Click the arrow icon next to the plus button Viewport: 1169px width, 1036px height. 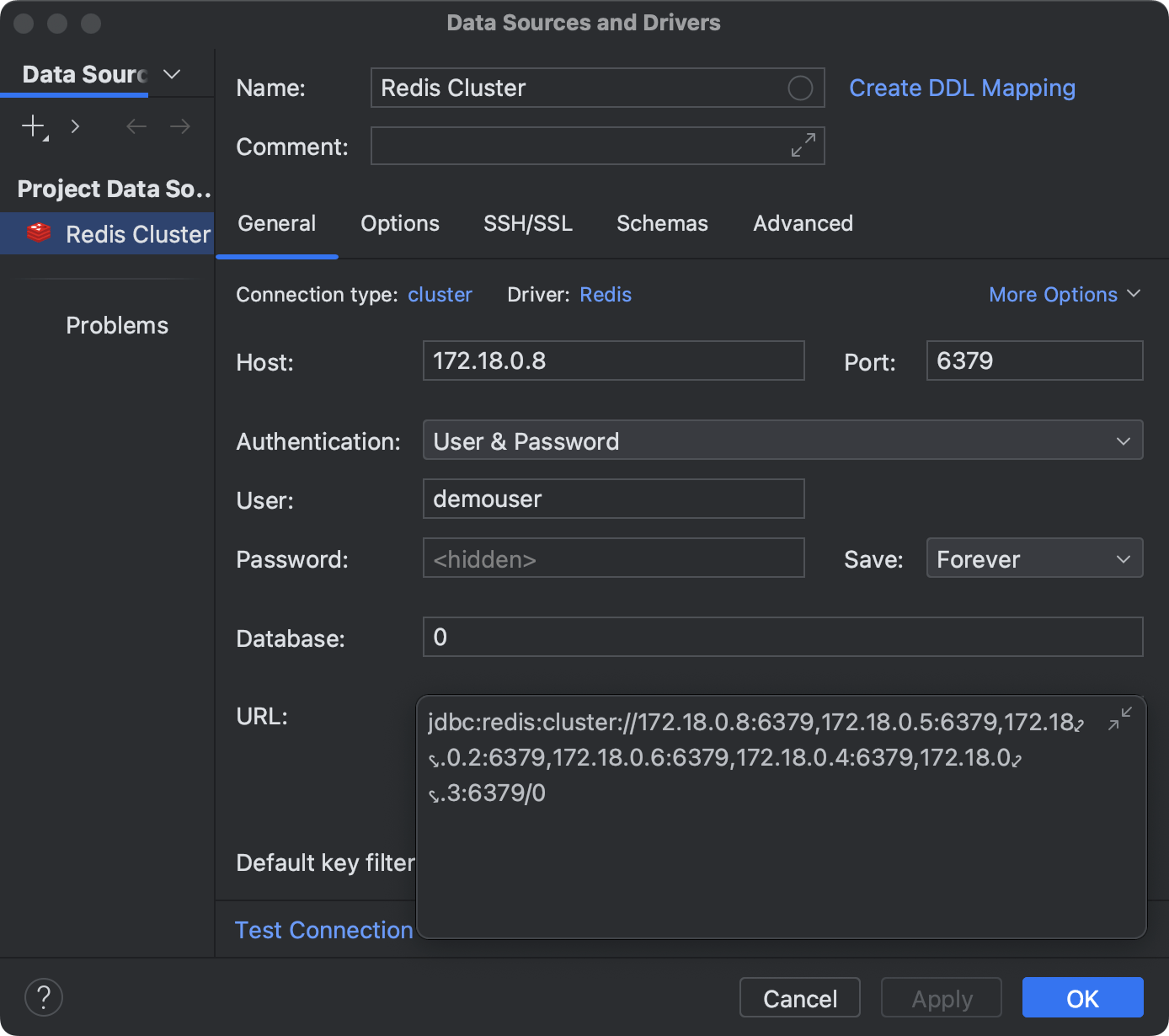(75, 126)
